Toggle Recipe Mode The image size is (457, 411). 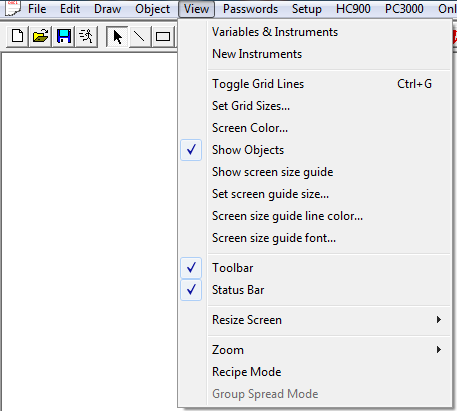(315, 372)
